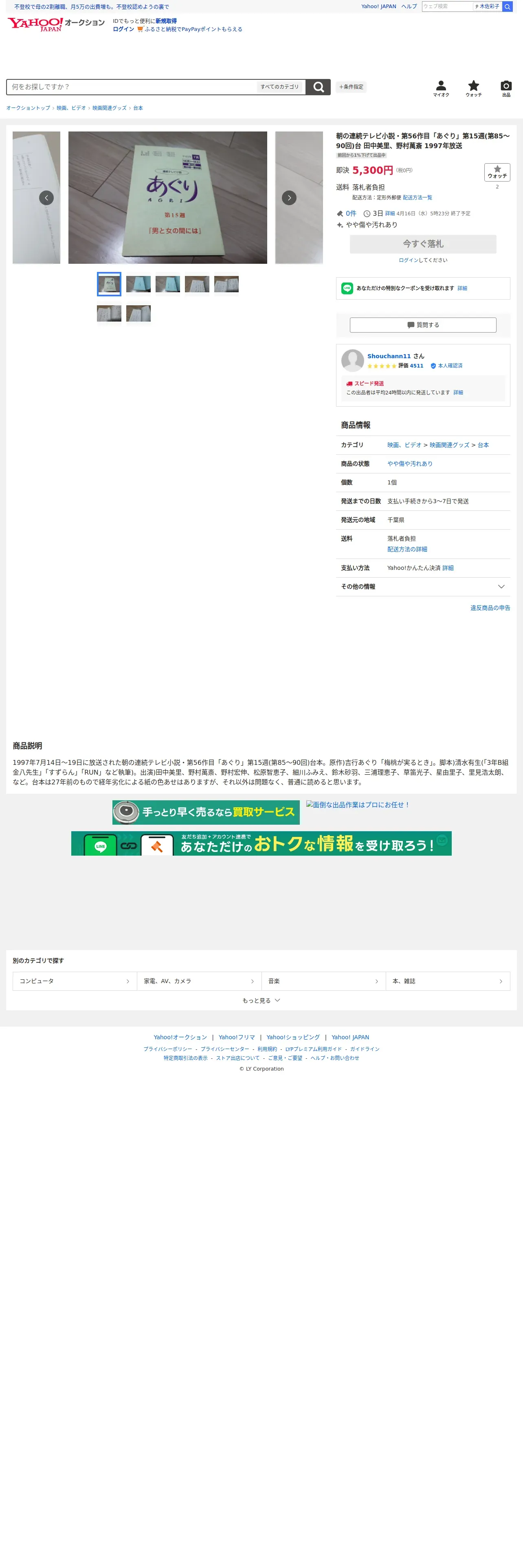Click the Yahoo! JAPAN auction logo
The width and height of the screenshot is (523, 1568).
click(55, 24)
